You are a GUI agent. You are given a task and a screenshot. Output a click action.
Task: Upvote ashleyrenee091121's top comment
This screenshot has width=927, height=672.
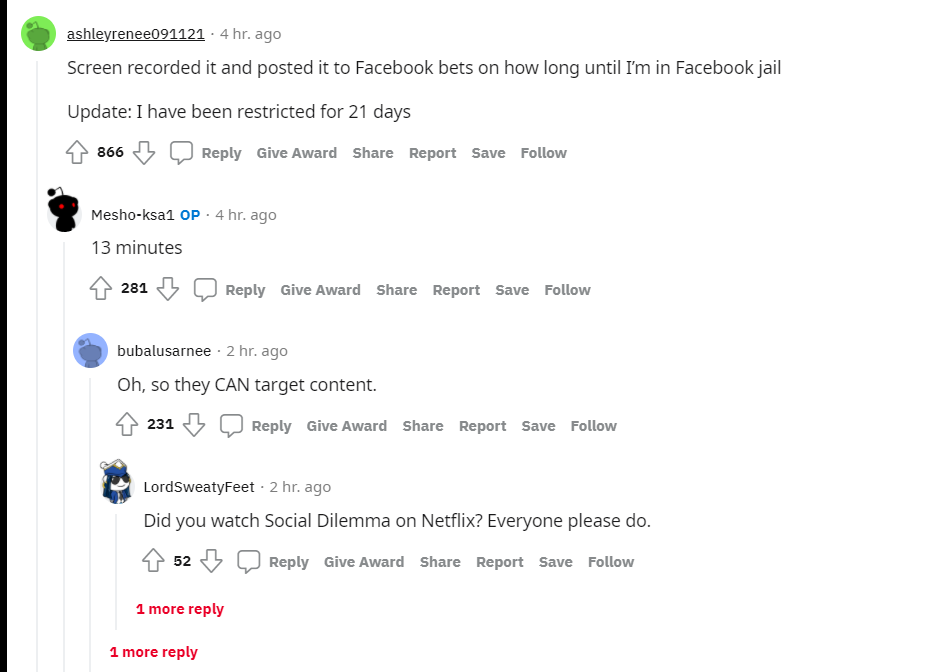point(76,152)
